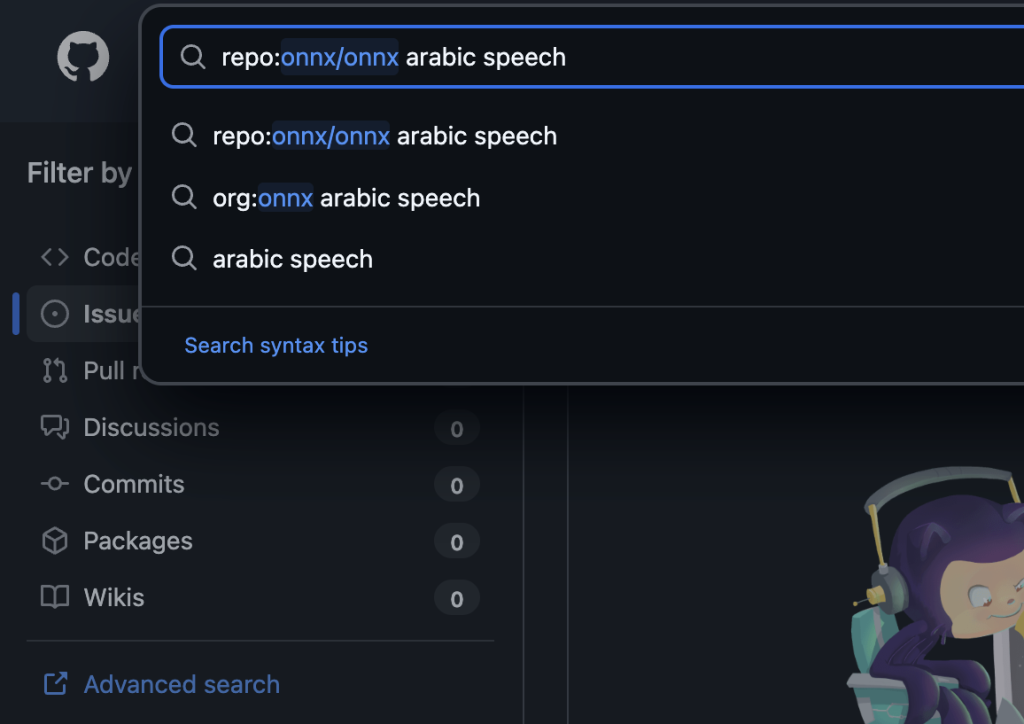Open the Advanced search link
The width and height of the screenshot is (1024, 724).
[181, 685]
